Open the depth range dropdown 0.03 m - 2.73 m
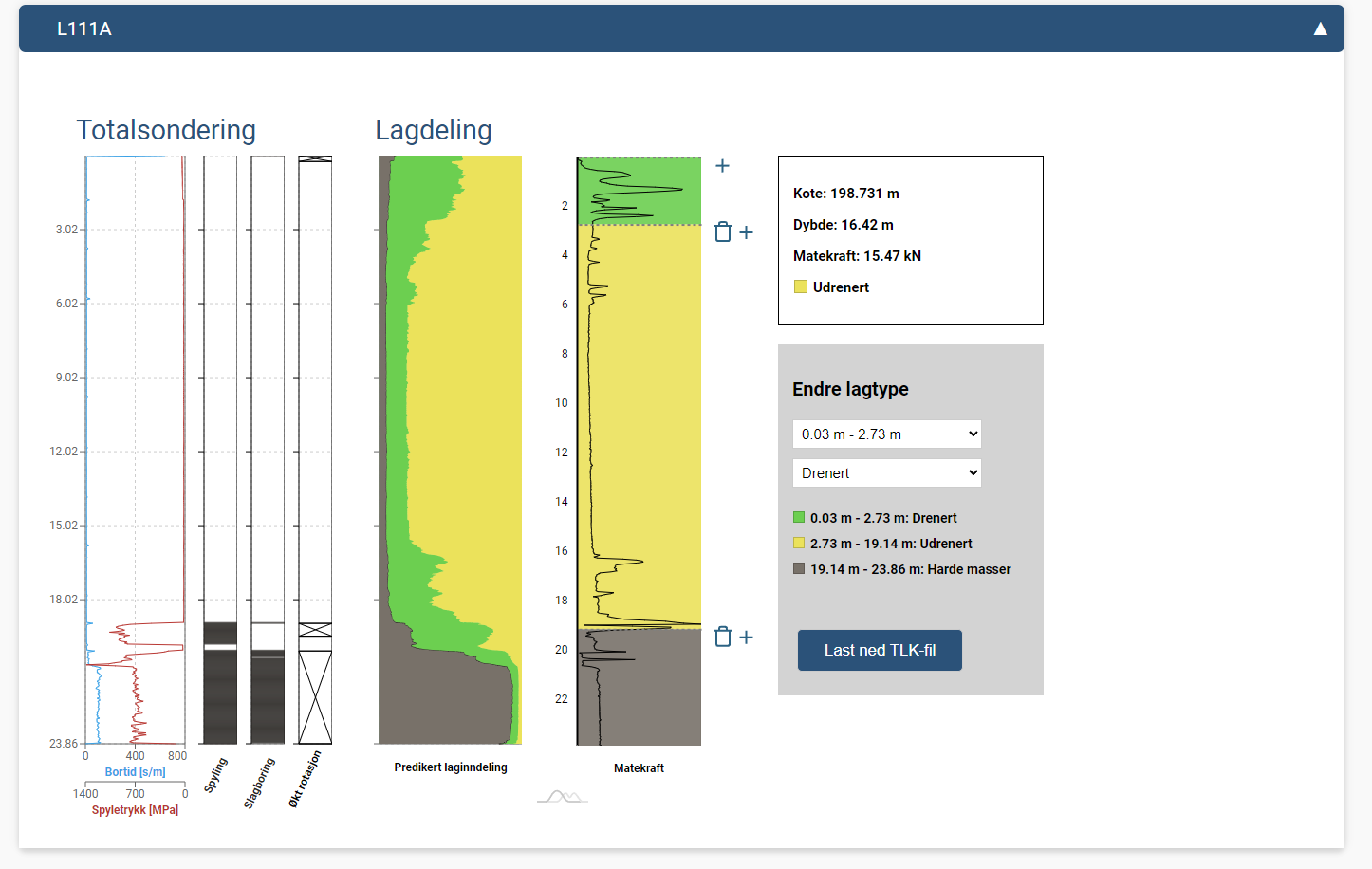 pos(886,434)
